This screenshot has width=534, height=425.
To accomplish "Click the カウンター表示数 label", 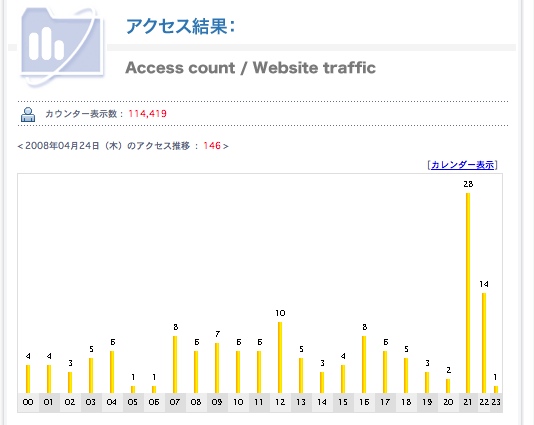I will click(81, 114).
